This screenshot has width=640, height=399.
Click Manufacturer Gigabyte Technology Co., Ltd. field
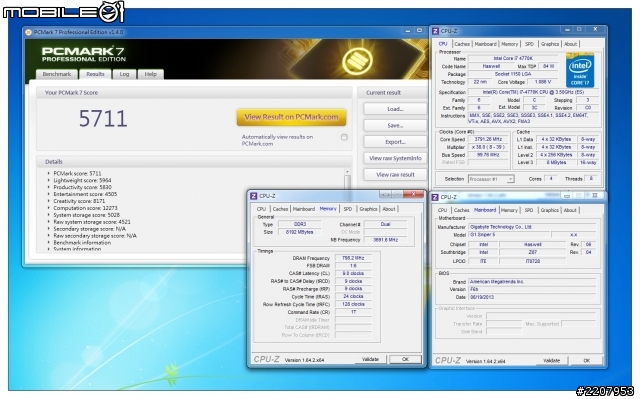(x=532, y=227)
